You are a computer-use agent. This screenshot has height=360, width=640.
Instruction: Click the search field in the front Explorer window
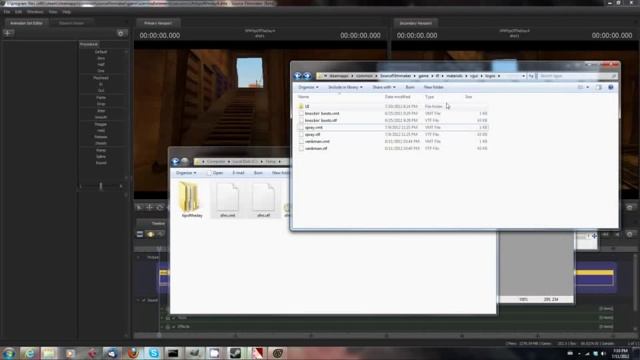(x=578, y=76)
